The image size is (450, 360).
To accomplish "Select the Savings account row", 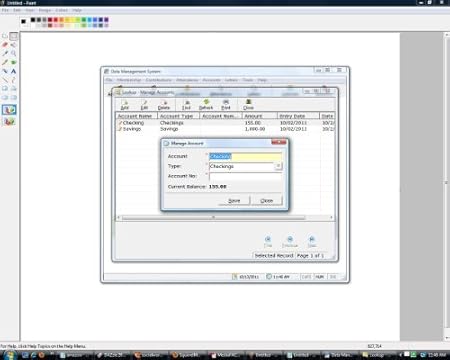I will click(x=225, y=129).
